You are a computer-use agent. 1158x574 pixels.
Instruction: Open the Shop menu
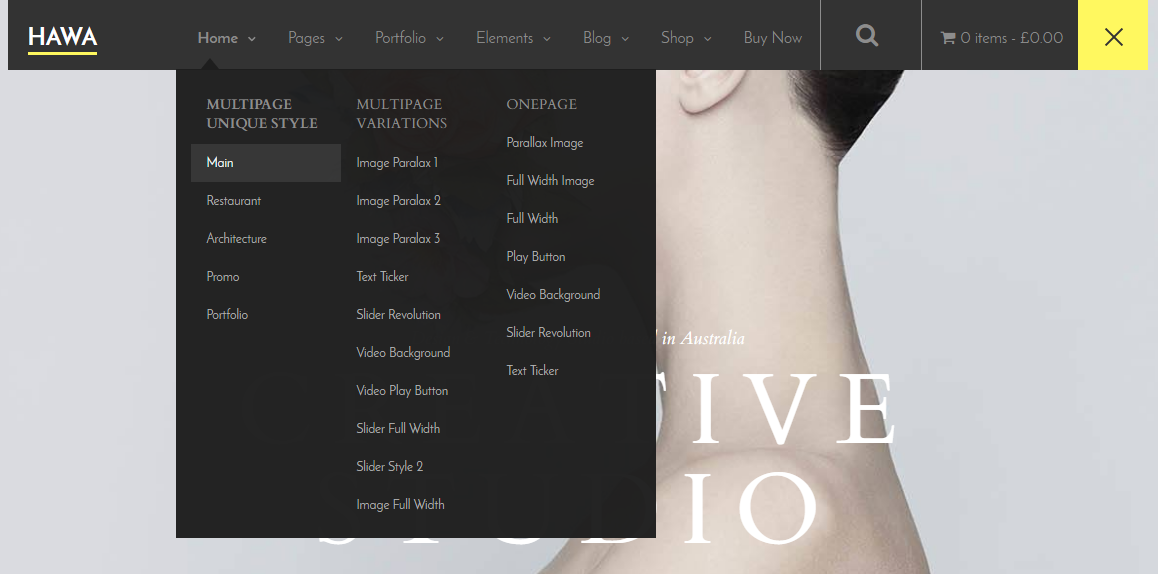tap(677, 38)
